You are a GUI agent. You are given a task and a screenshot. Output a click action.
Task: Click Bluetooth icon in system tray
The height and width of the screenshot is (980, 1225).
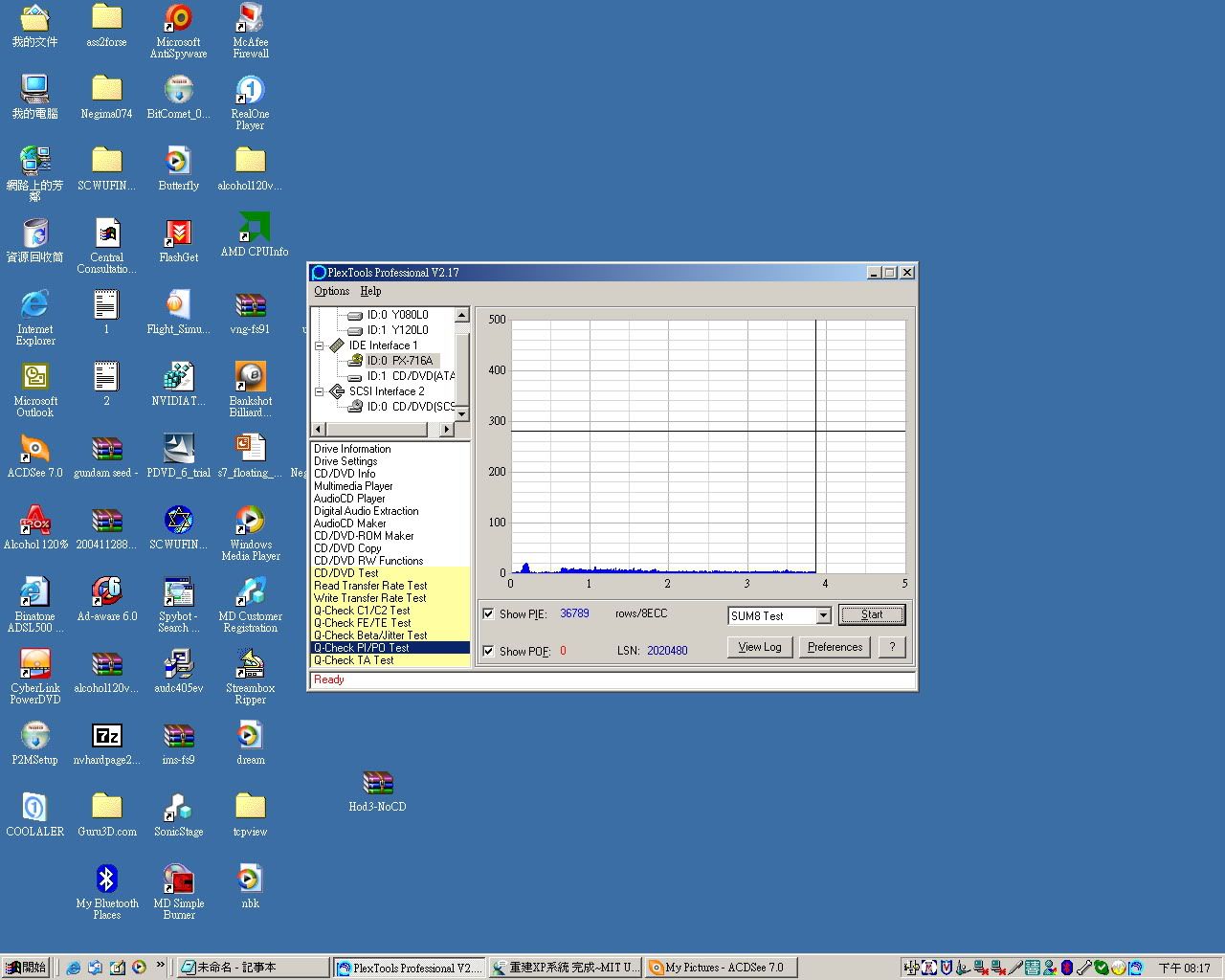(x=1067, y=968)
